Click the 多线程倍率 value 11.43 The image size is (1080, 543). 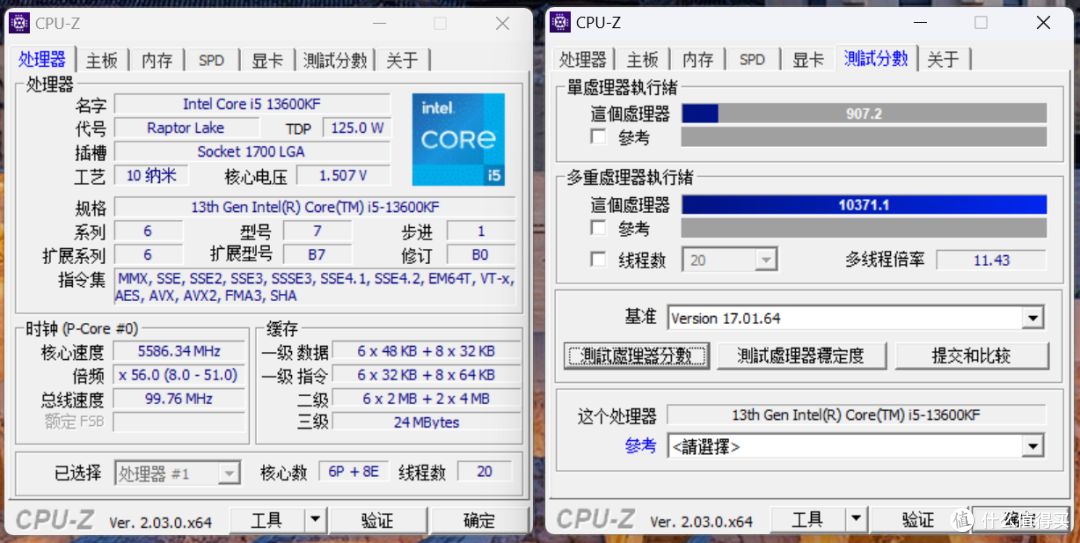[991, 260]
